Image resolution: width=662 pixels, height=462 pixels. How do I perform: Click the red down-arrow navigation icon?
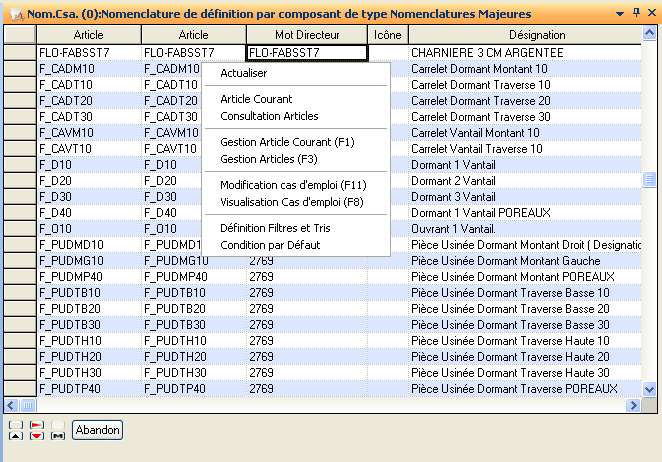tap(37, 436)
